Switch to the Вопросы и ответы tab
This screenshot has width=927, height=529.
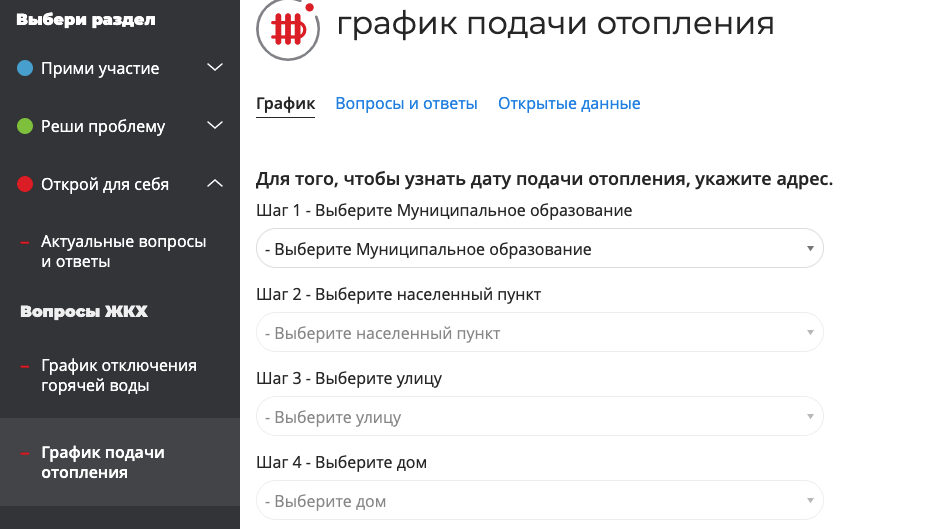click(406, 104)
